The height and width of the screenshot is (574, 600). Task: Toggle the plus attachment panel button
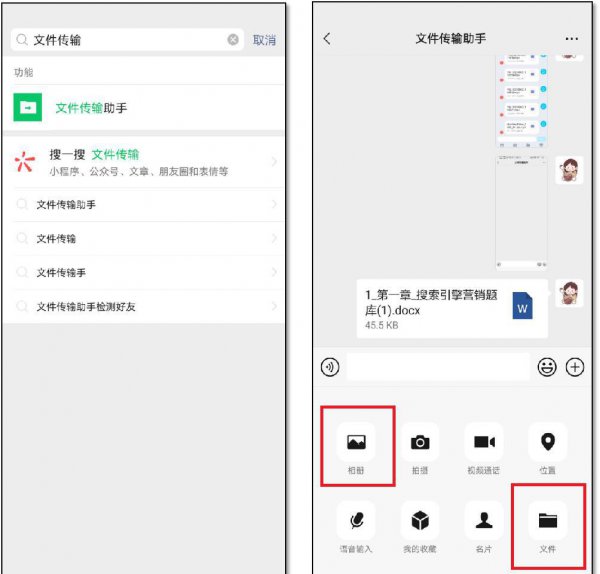coord(575,367)
